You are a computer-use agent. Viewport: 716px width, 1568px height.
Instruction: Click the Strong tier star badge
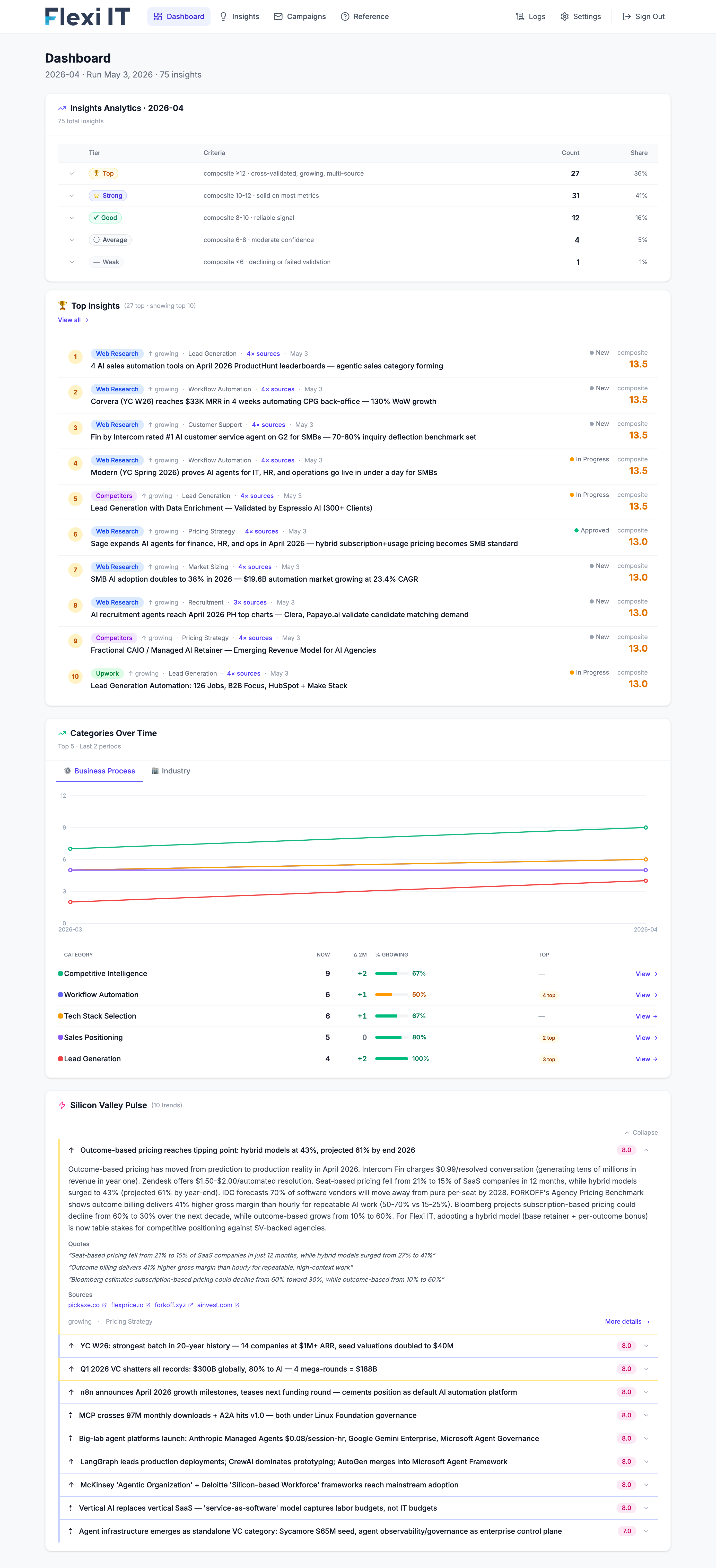[x=108, y=196]
